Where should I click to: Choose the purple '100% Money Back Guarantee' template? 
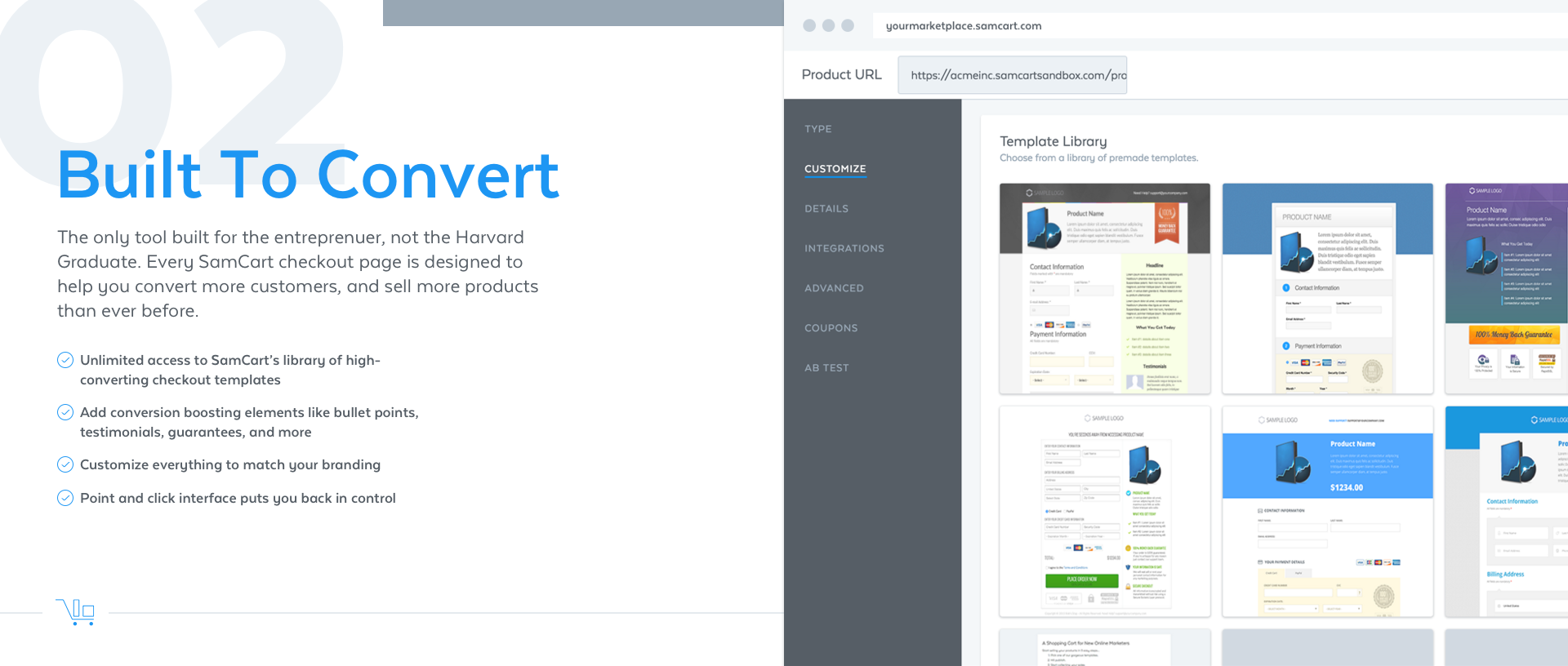(x=1507, y=289)
